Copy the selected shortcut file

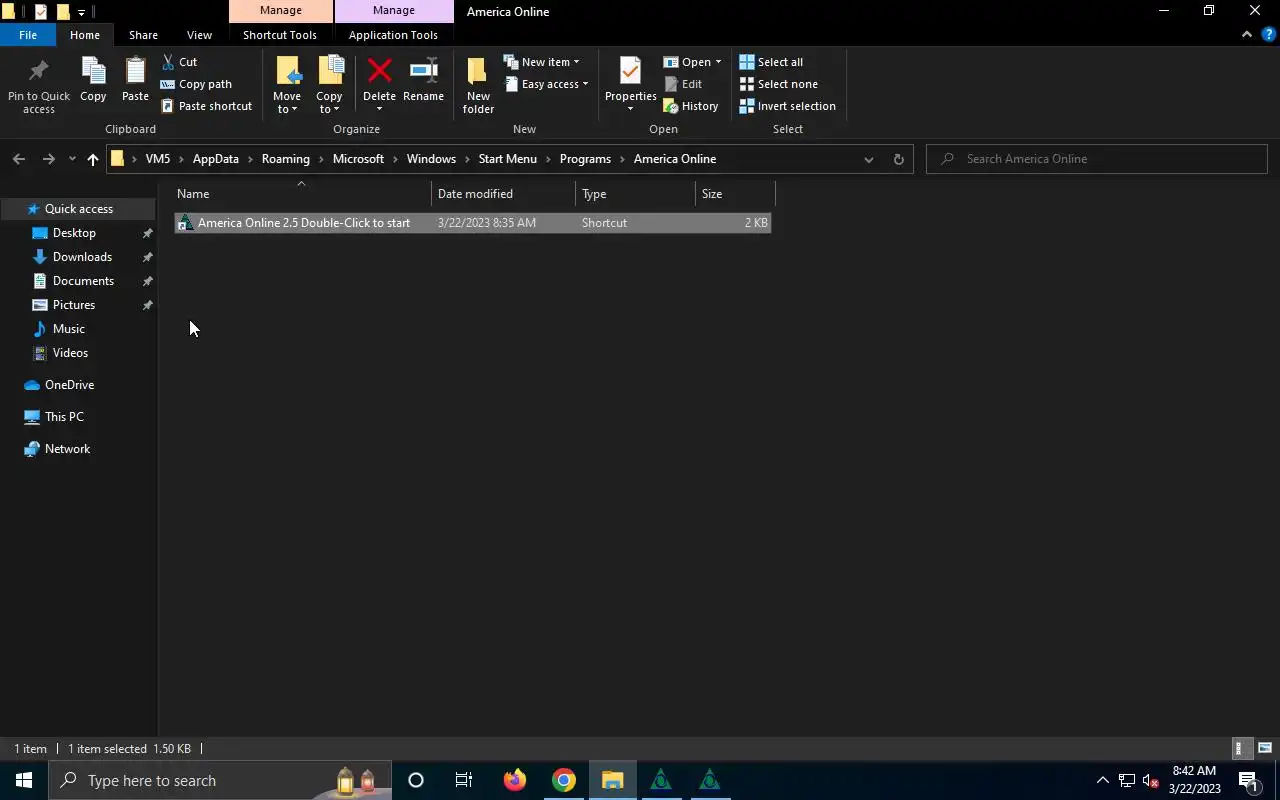pyautogui.click(x=93, y=80)
